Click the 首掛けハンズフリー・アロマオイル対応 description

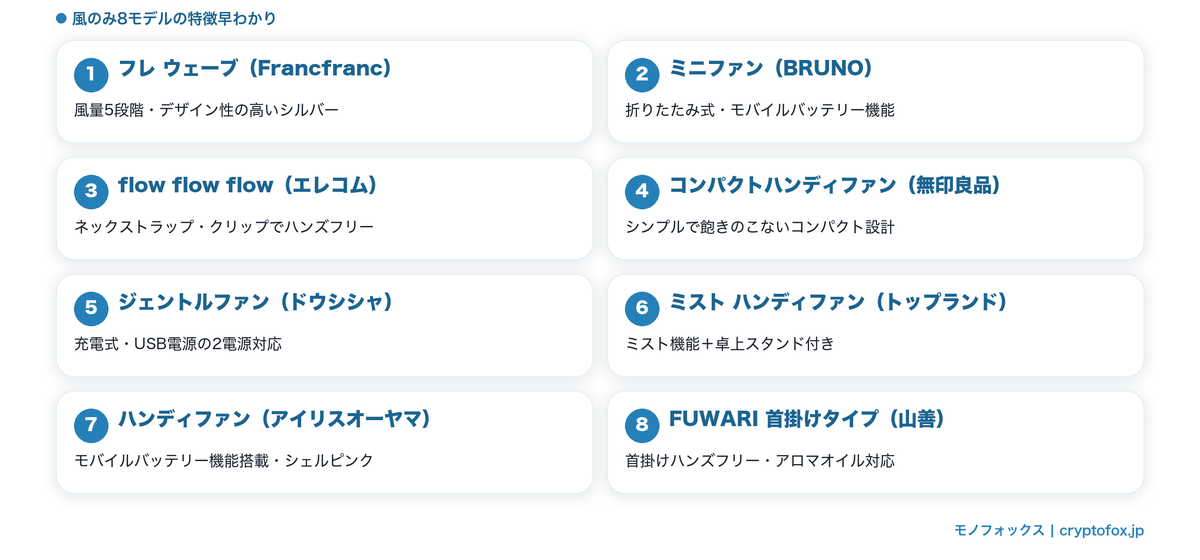760,461
